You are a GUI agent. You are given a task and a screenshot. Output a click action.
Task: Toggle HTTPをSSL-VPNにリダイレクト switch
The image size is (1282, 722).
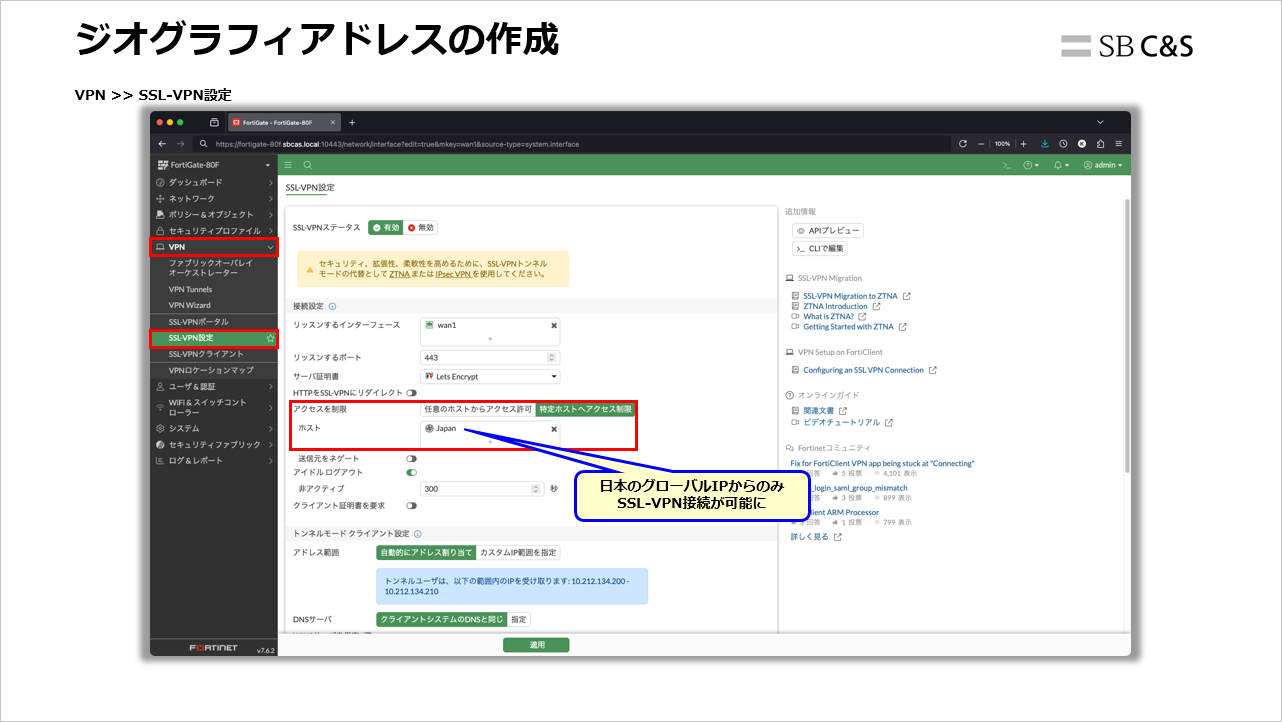tap(411, 393)
